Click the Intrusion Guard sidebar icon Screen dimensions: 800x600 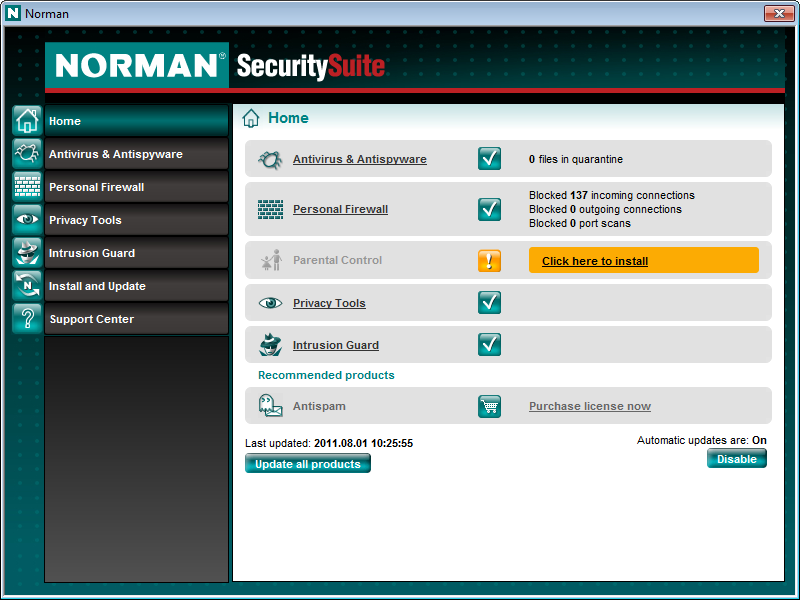[x=26, y=253]
